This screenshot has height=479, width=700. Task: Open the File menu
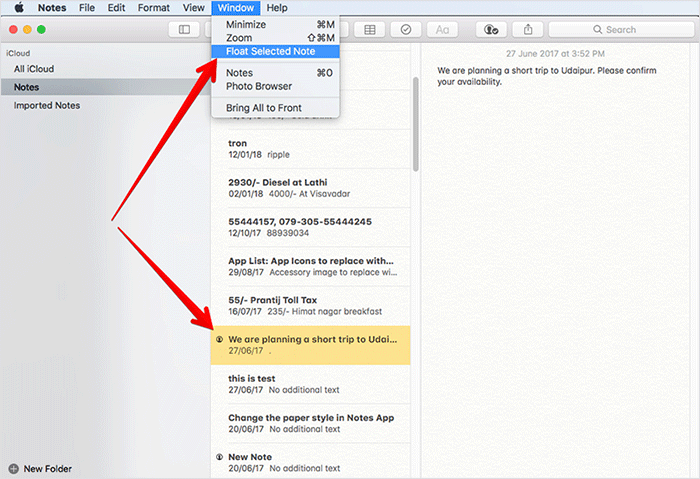point(87,8)
